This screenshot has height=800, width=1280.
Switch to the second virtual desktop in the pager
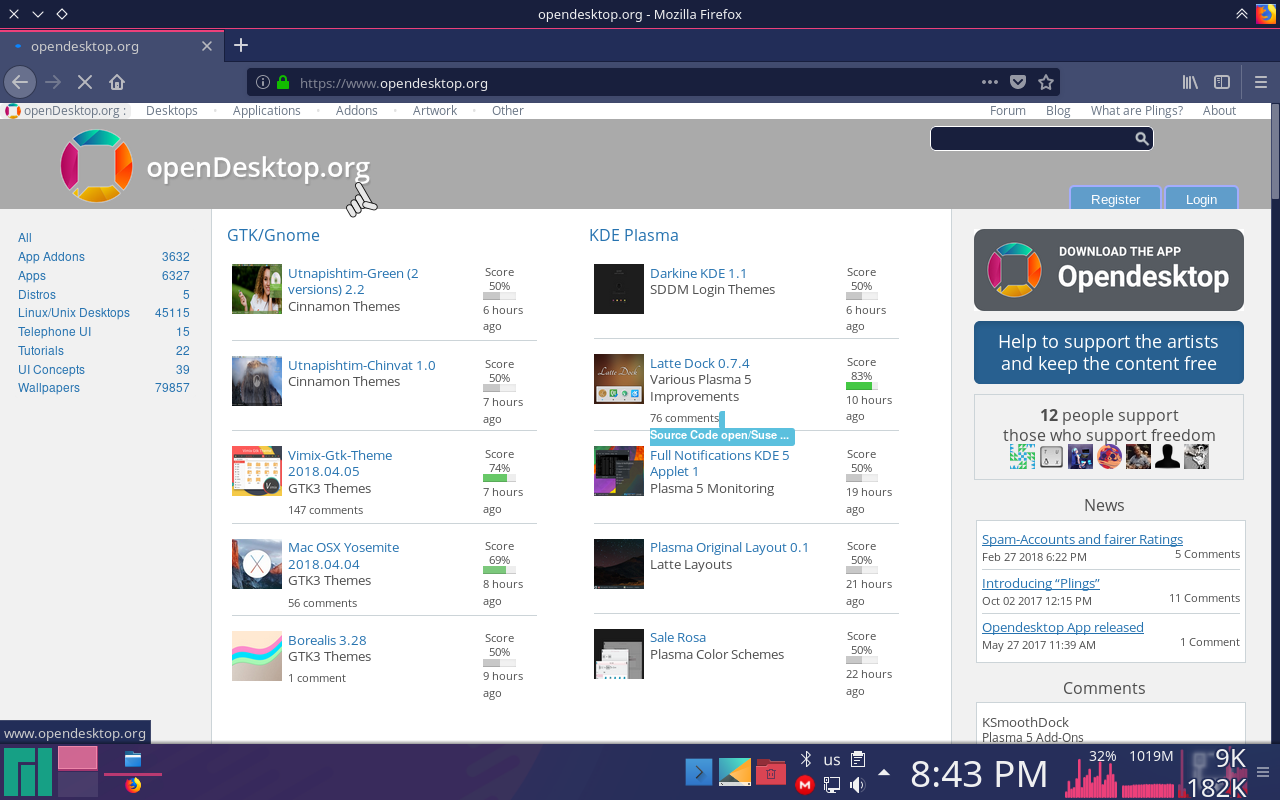pos(78,784)
